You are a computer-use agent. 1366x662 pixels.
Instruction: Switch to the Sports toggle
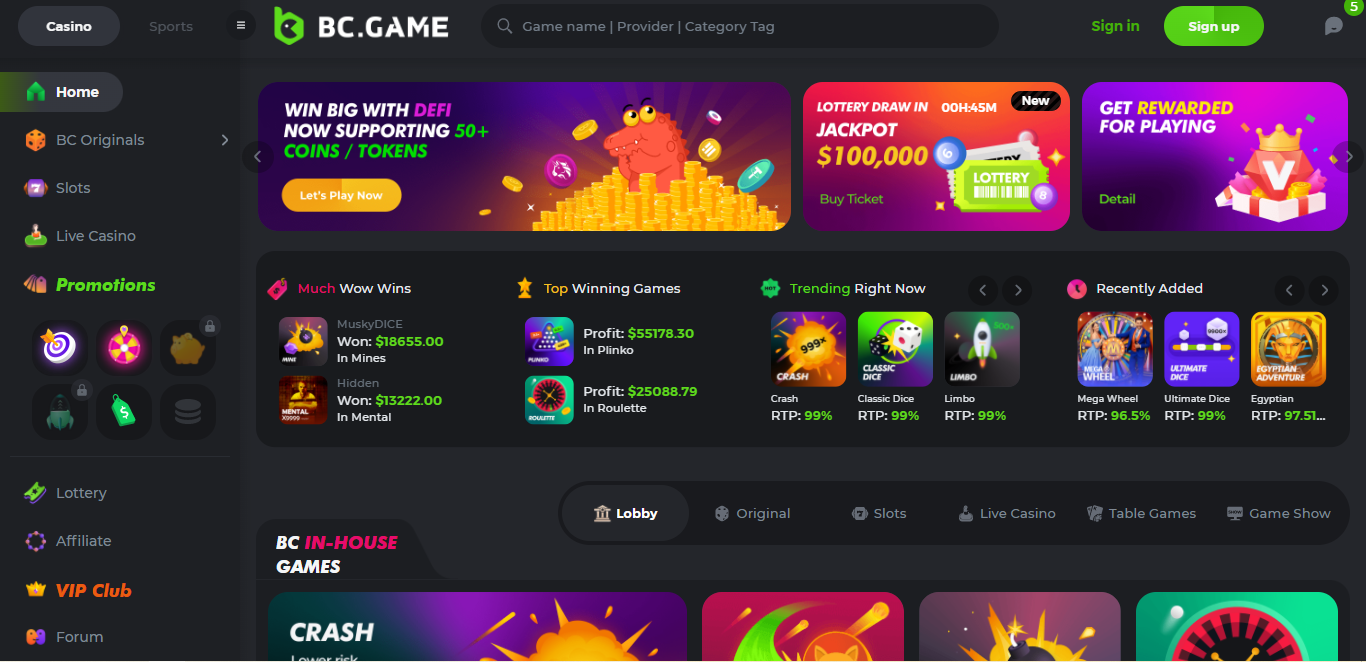[171, 26]
